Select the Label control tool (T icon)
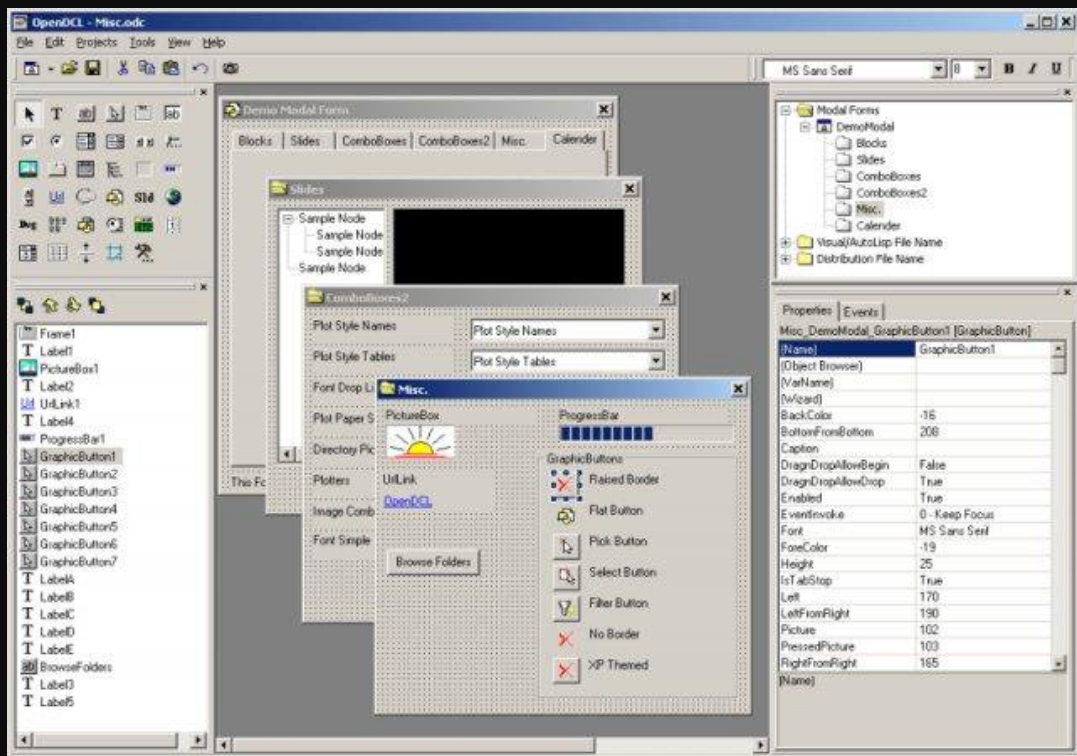The image size is (1077, 756). point(57,114)
